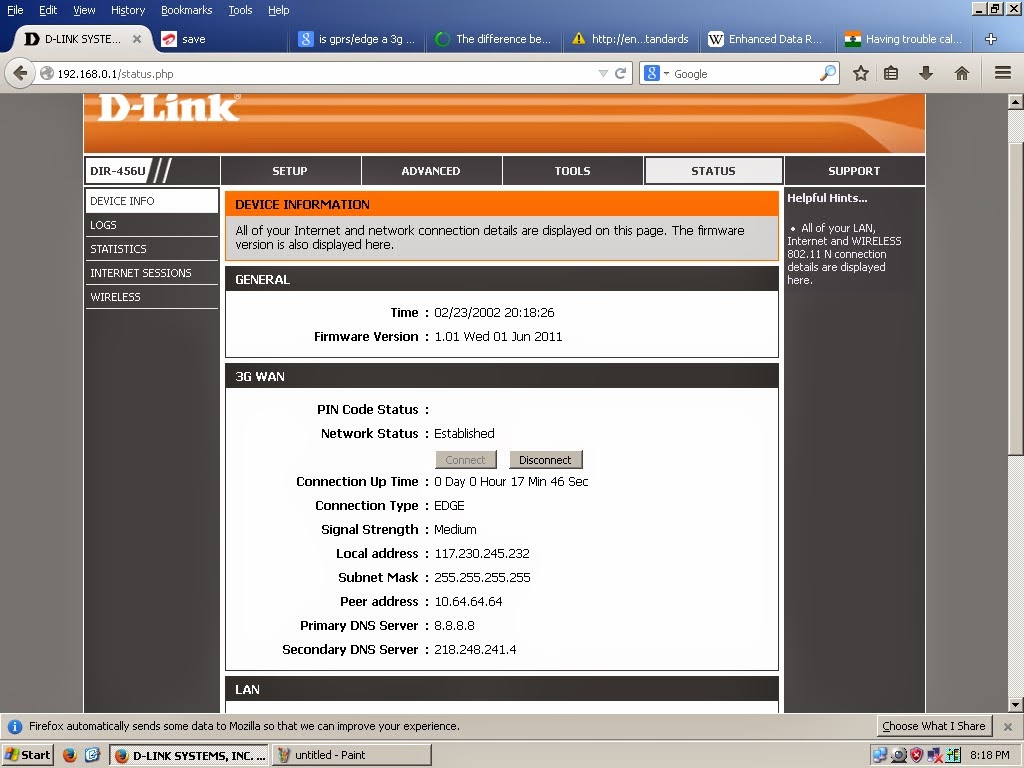1024x768 pixels.
Task: Click the bookmark star icon
Action: coord(860,73)
